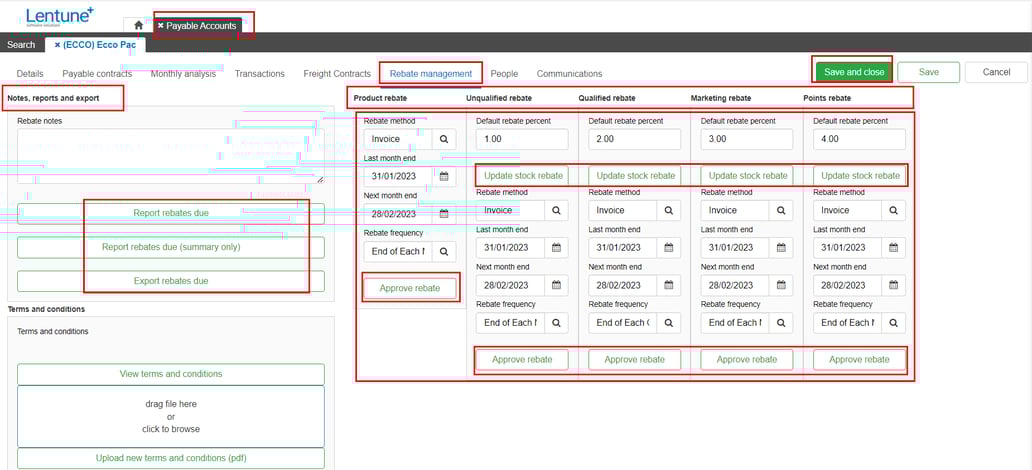The height and width of the screenshot is (470, 1032).
Task: Click Product Last month end date field
Action: pyautogui.click(x=398, y=176)
